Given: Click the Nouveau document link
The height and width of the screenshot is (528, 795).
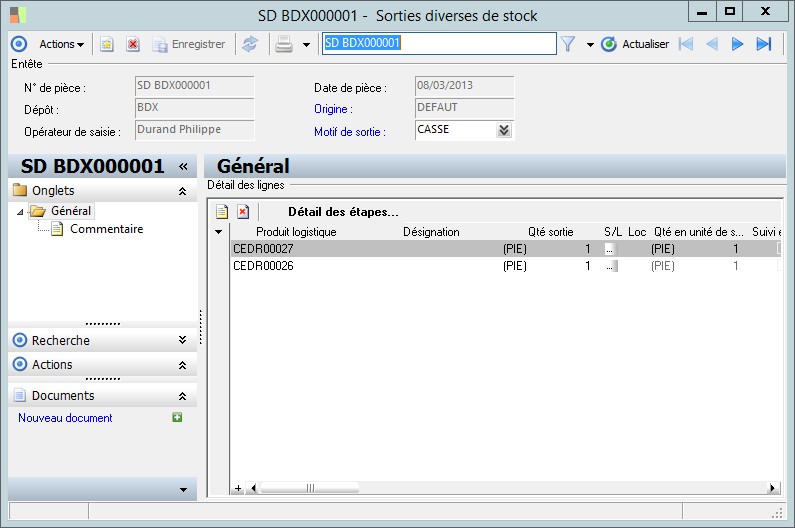Looking at the screenshot, I should point(65,418).
